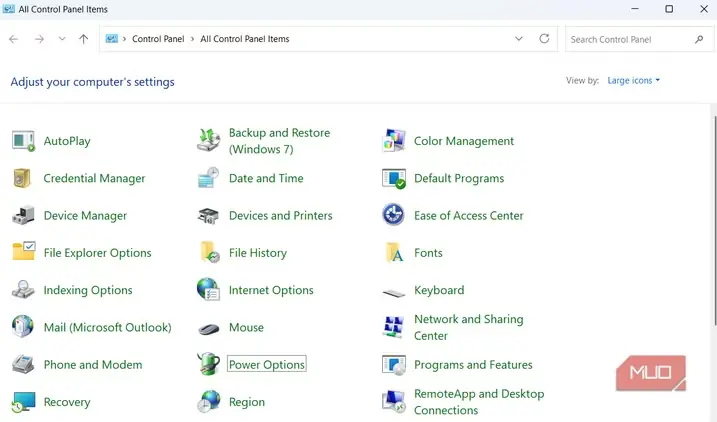Open the Ease of Access Center icon
The image size is (717, 422).
[x=393, y=215]
